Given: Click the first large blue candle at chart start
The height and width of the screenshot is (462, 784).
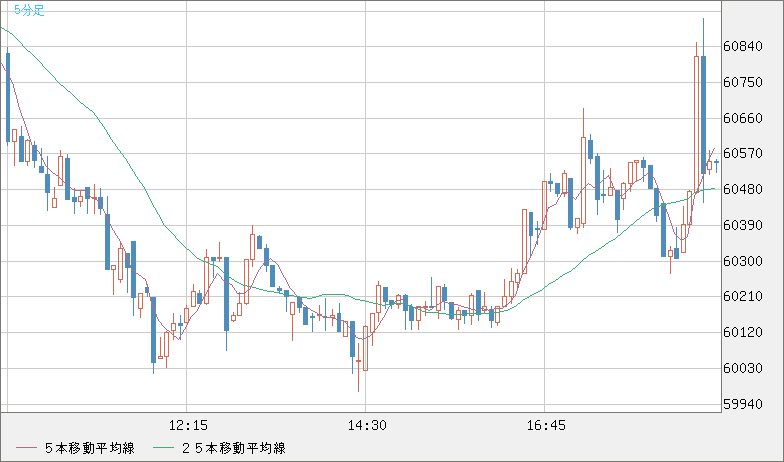Looking at the screenshot, I should [8, 97].
